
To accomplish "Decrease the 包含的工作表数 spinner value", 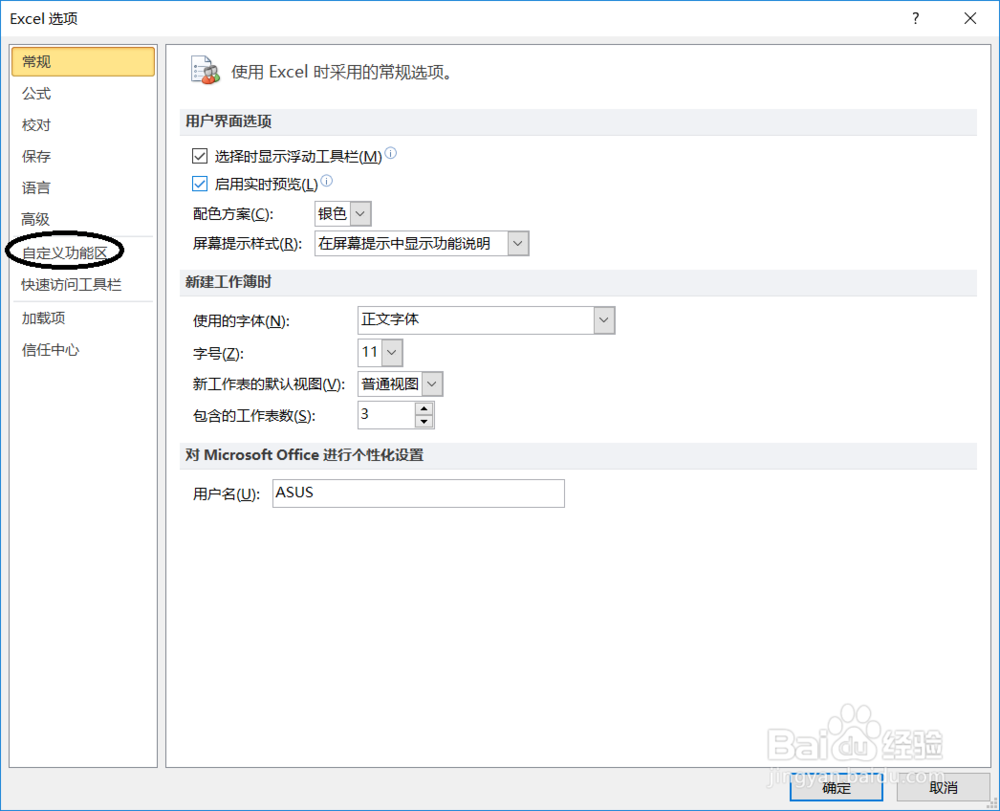I will [424, 421].
